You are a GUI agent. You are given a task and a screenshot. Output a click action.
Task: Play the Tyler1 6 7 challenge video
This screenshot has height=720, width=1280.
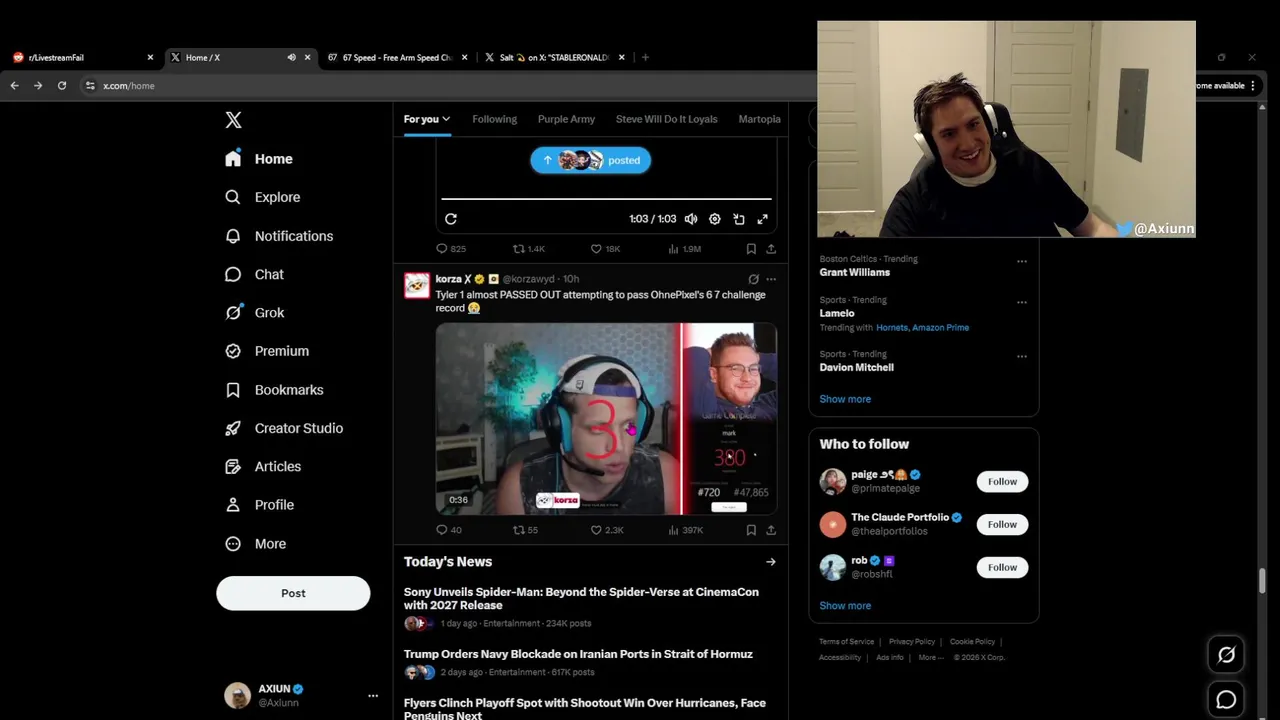(606, 419)
